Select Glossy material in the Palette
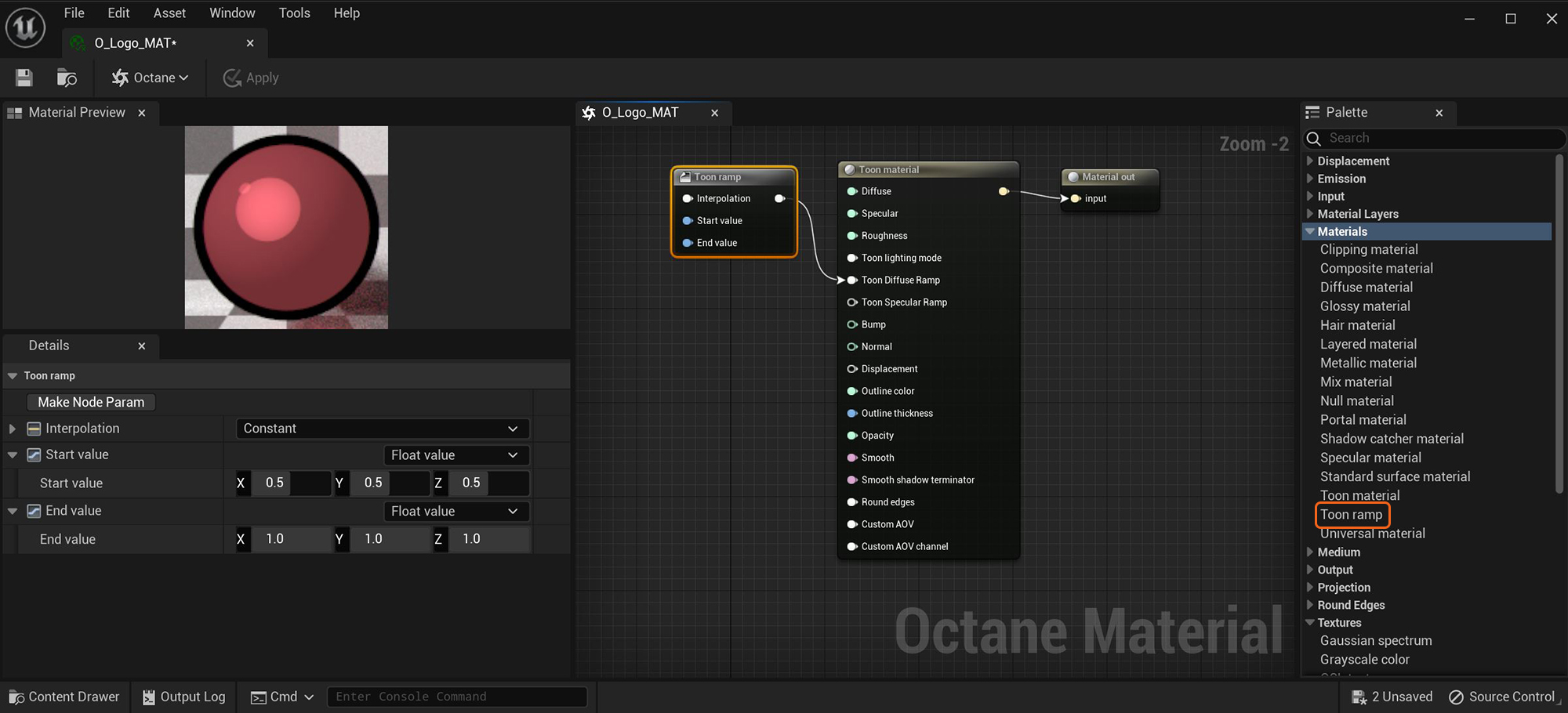 [1365, 306]
